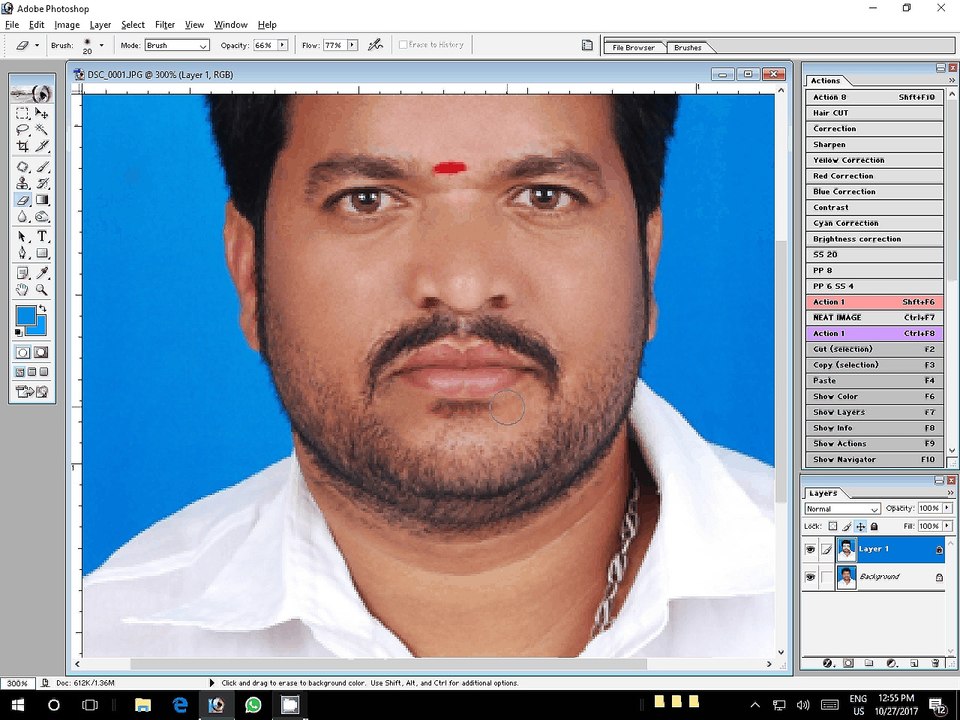Run the Brightness correction action
Screen dimensions: 960x720
pyautogui.click(x=874, y=239)
